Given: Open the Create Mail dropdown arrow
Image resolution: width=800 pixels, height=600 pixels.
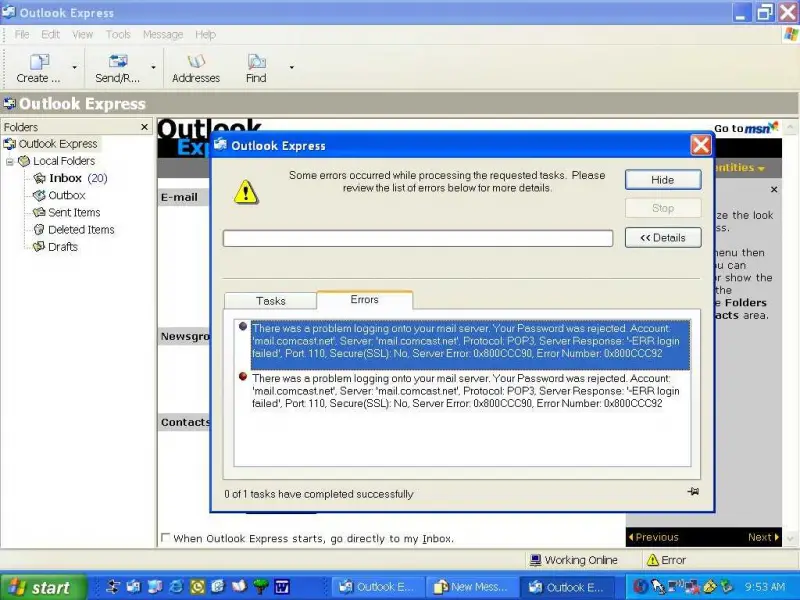Looking at the screenshot, I should (74, 67).
